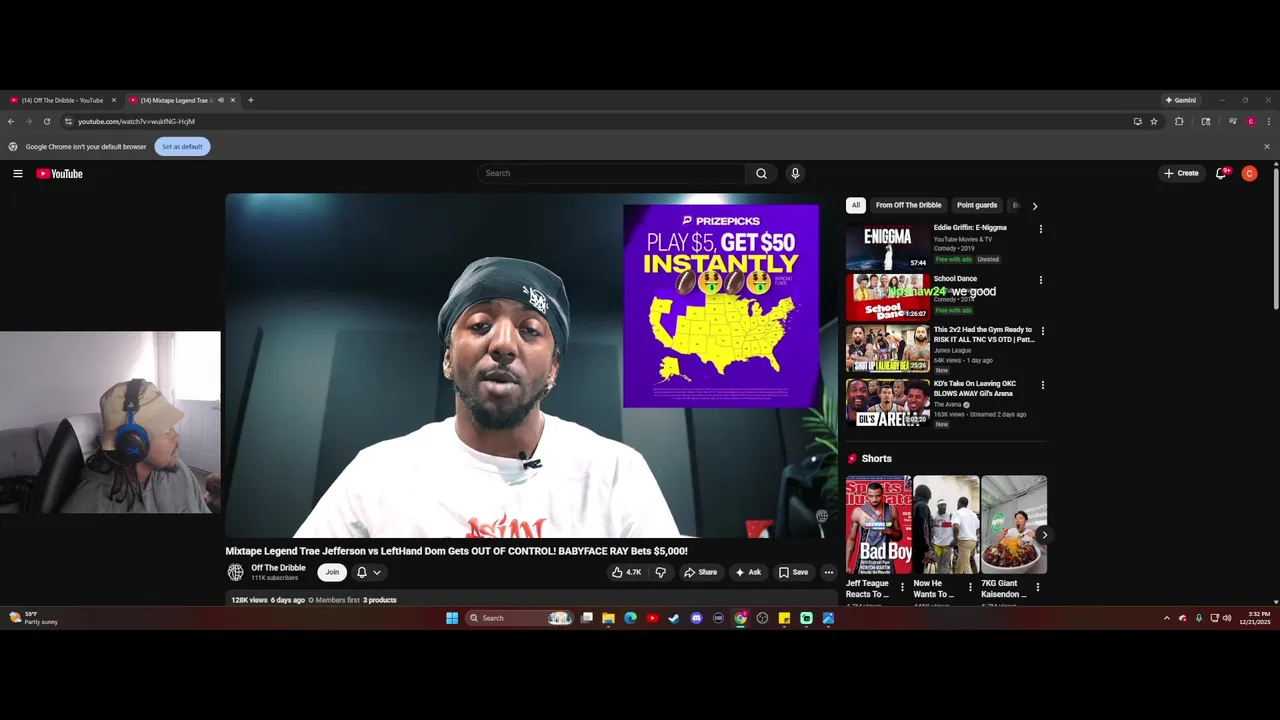Viewport: 1280px width, 720px height.
Task: Open a new Chrome tab
Action: [x=251, y=100]
